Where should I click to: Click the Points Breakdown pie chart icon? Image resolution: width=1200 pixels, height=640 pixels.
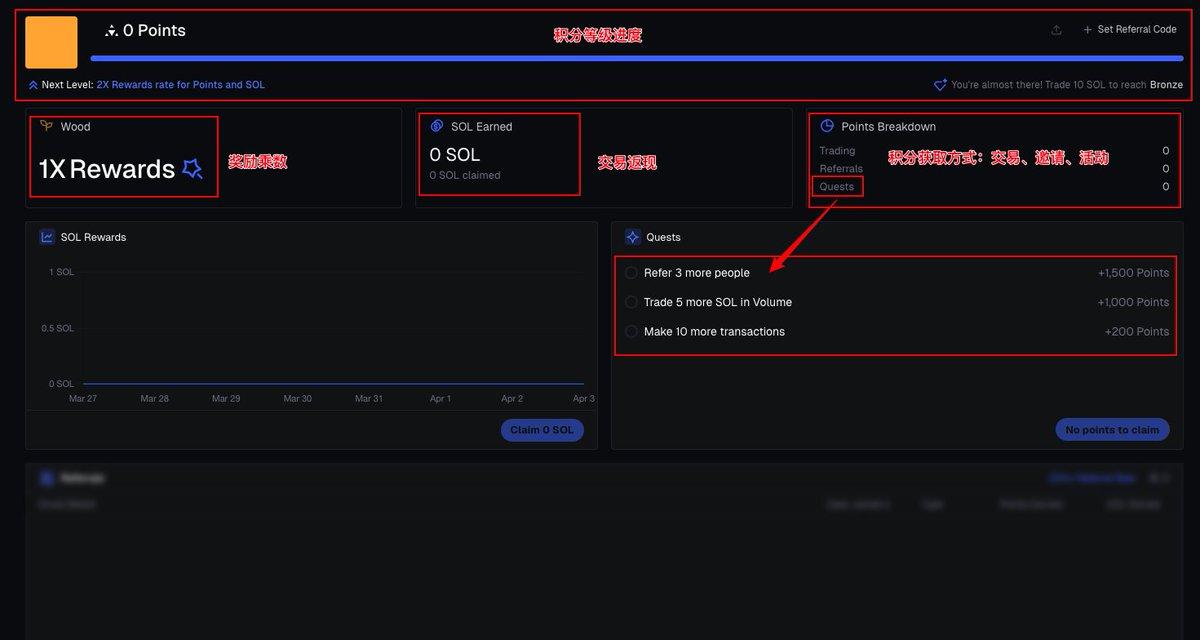(x=827, y=126)
